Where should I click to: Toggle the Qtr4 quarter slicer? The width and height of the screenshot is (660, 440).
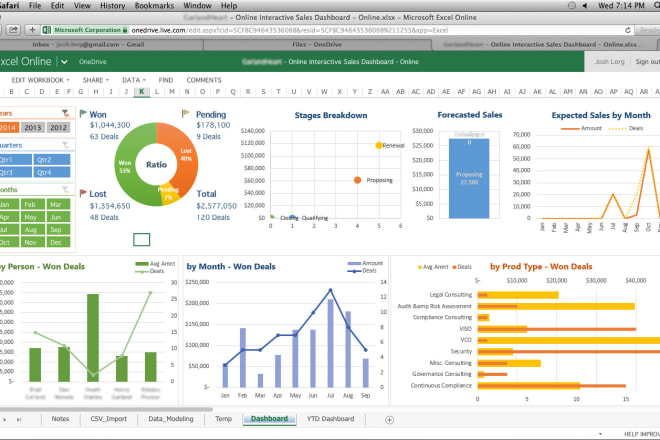pyautogui.click(x=53, y=172)
